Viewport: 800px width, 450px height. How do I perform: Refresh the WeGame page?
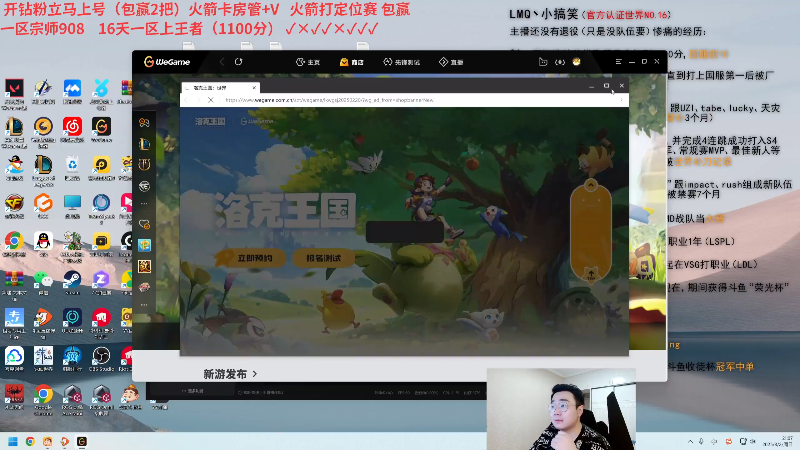238,62
